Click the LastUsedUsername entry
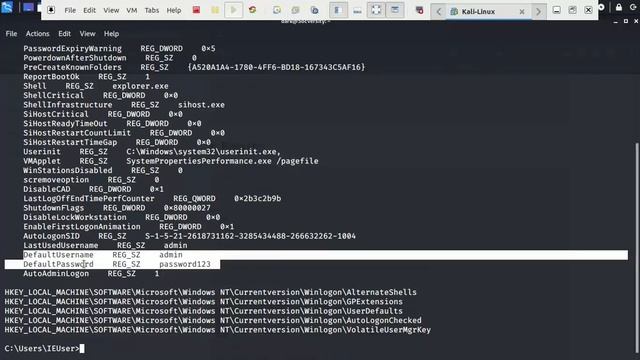Screen dimensions: 640x360 (x=105, y=245)
